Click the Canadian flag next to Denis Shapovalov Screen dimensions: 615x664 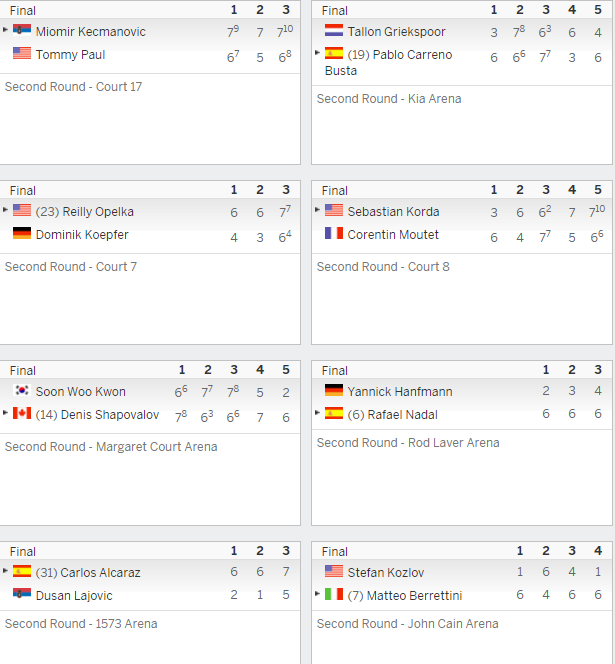(22, 413)
